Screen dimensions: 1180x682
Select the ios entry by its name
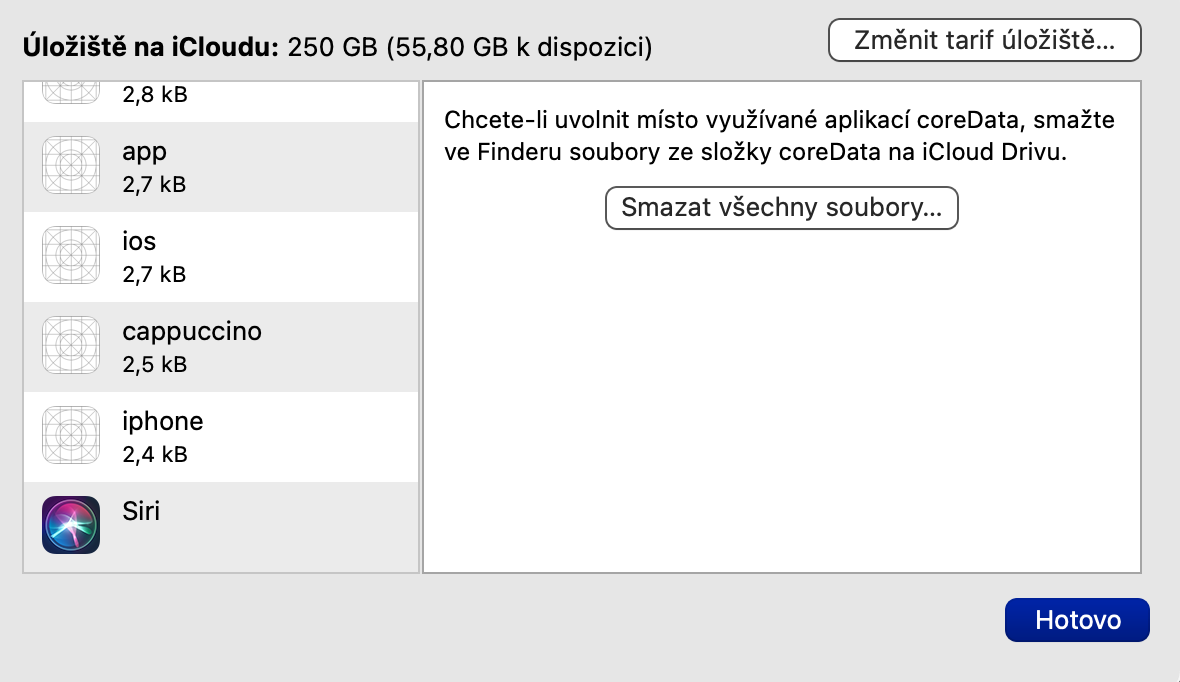coord(139,242)
